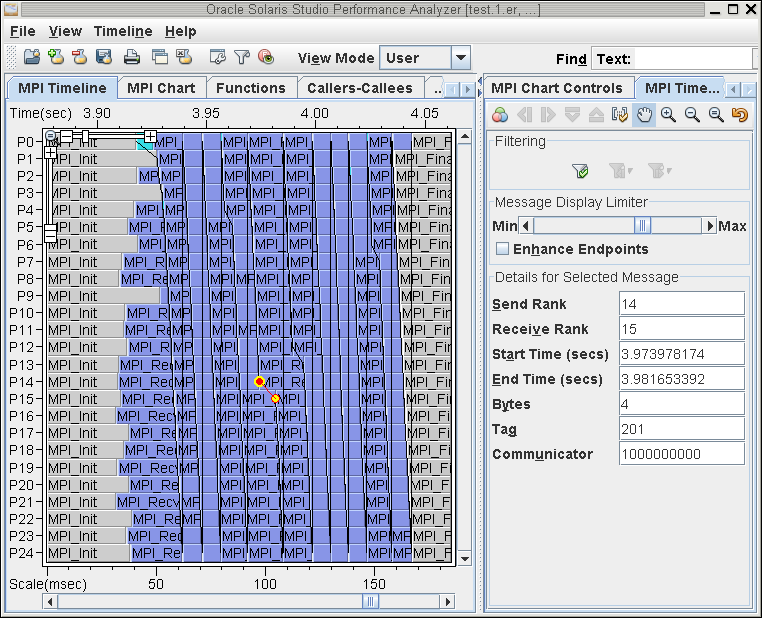Image resolution: width=762 pixels, height=618 pixels.
Task: Click the step-up arrow icon
Action: [x=596, y=115]
